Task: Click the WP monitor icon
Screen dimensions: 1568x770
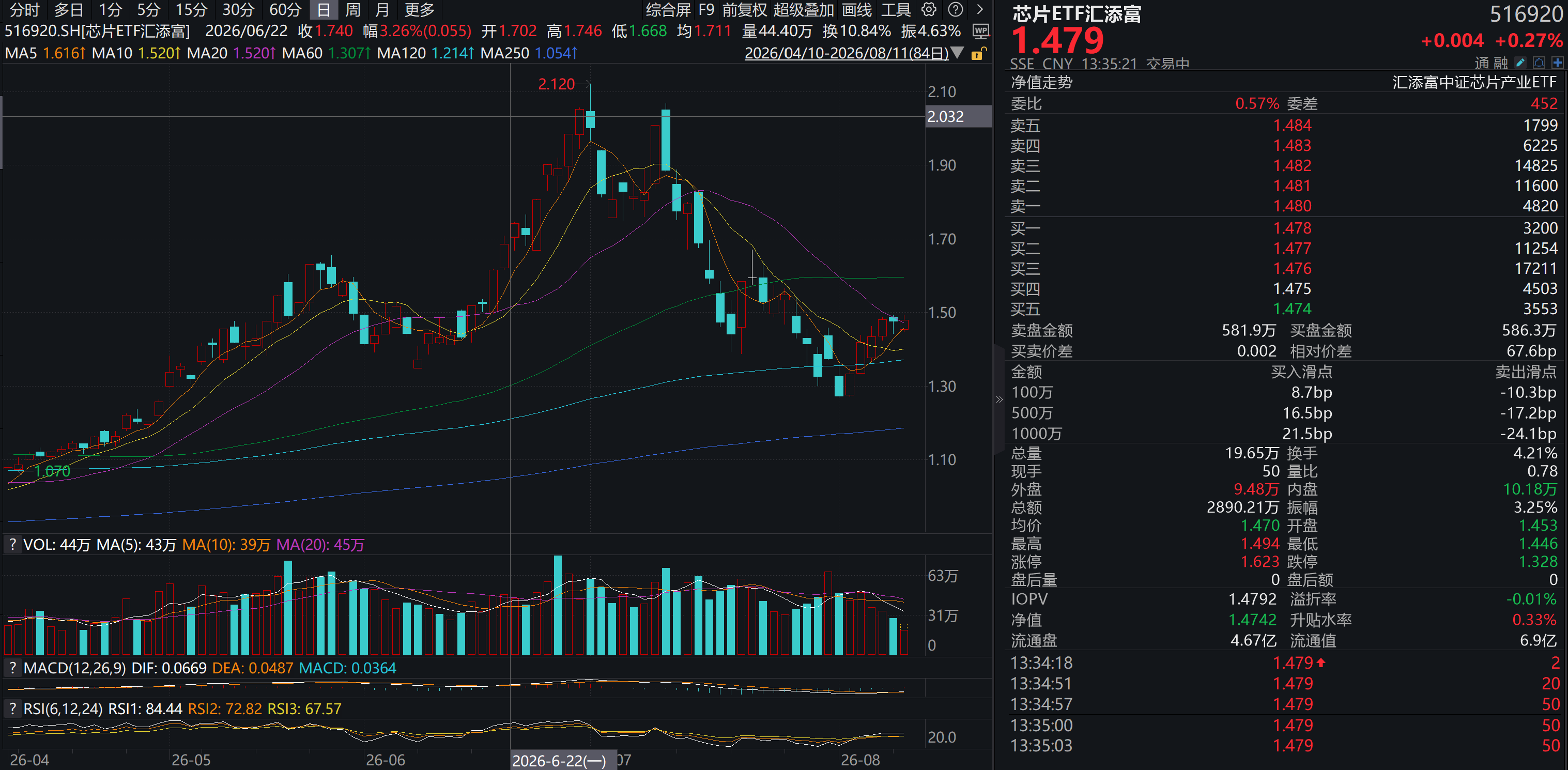Action: (980, 31)
